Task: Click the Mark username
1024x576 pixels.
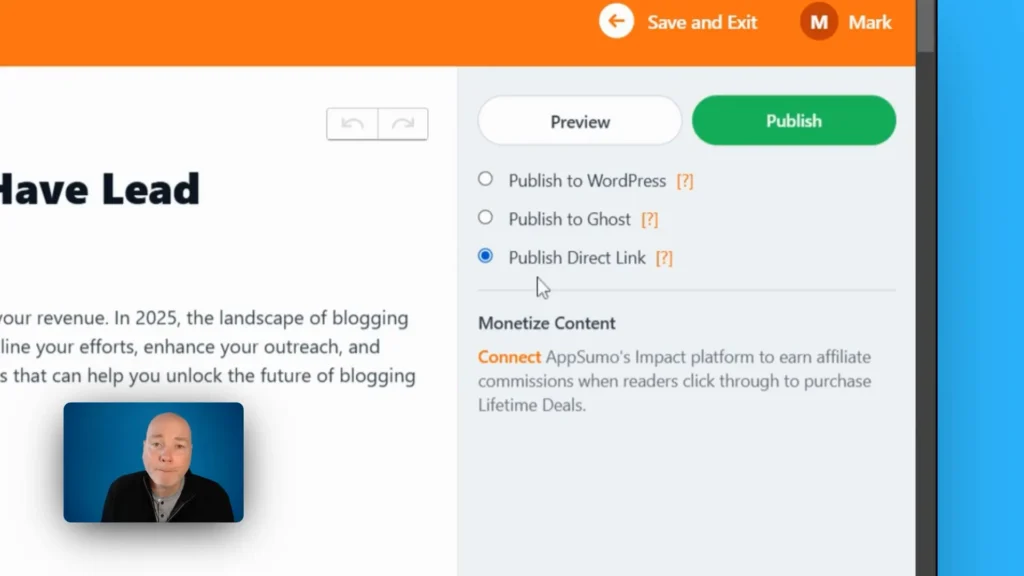Action: (870, 23)
